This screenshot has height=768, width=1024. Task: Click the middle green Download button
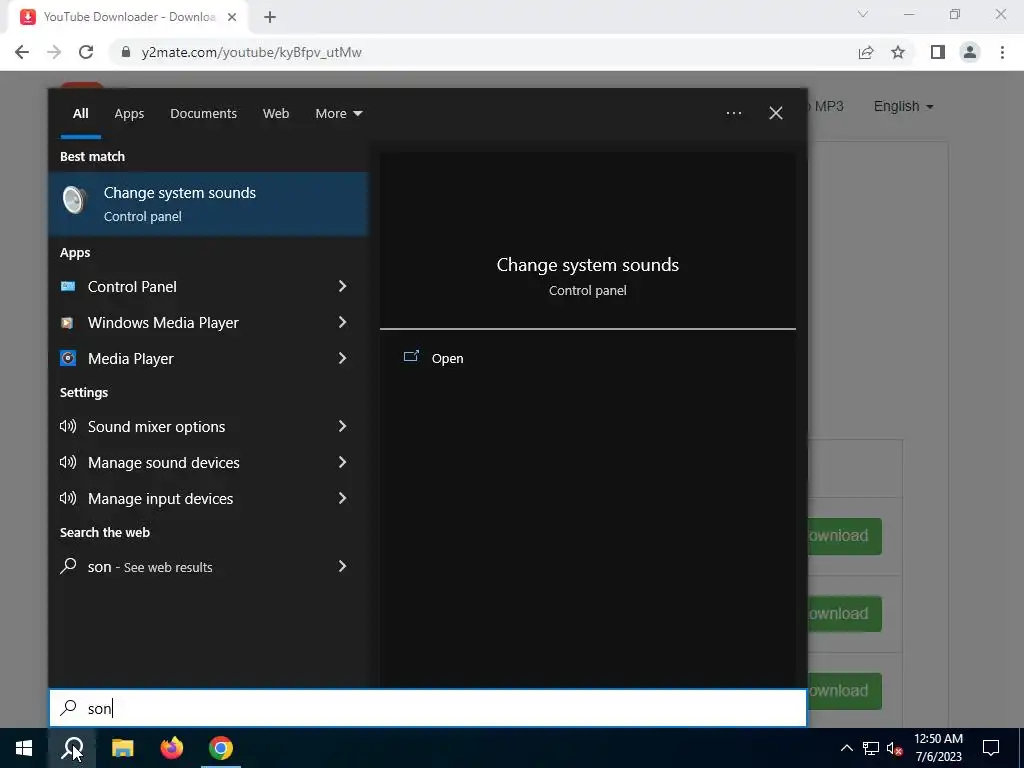click(x=845, y=614)
